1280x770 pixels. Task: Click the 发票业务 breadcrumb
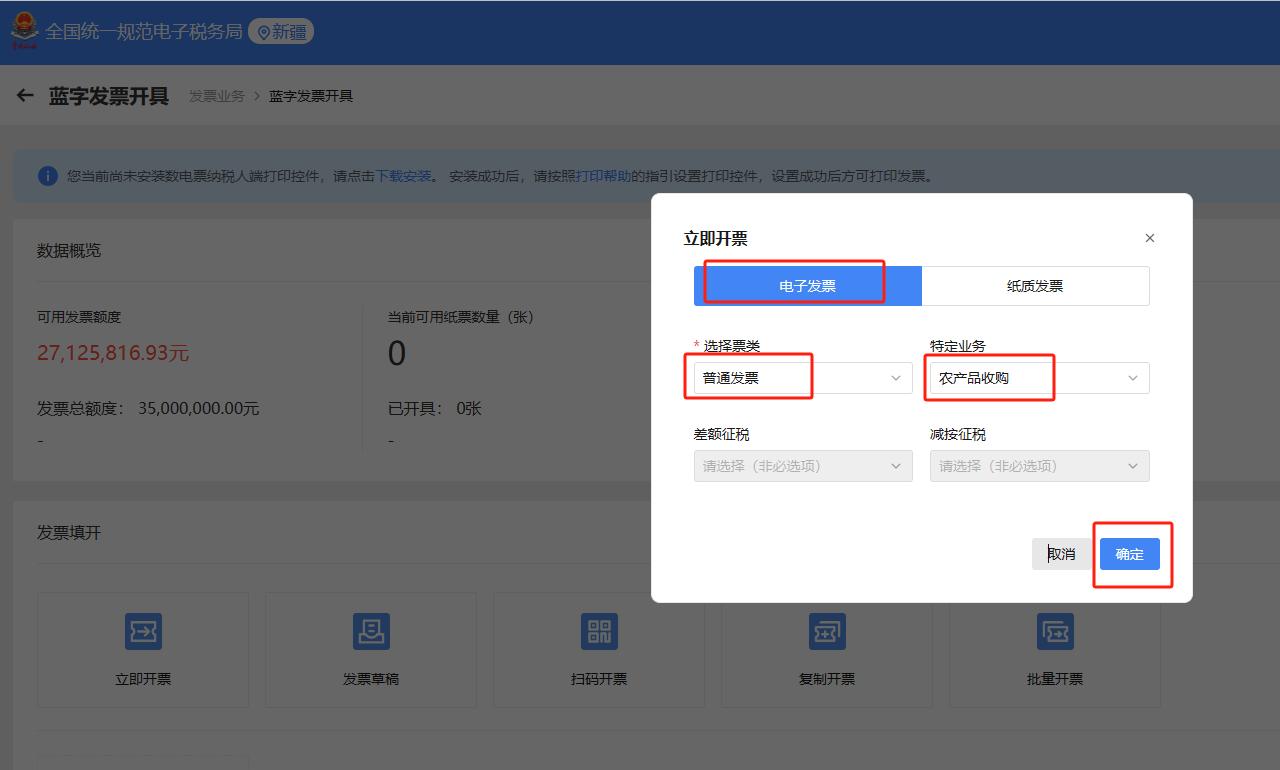[217, 96]
